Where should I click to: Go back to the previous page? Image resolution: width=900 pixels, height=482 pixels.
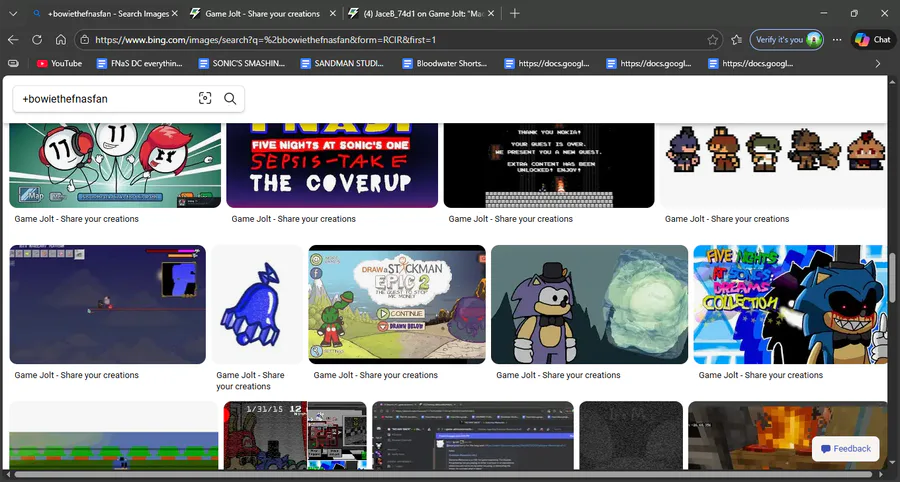point(13,40)
